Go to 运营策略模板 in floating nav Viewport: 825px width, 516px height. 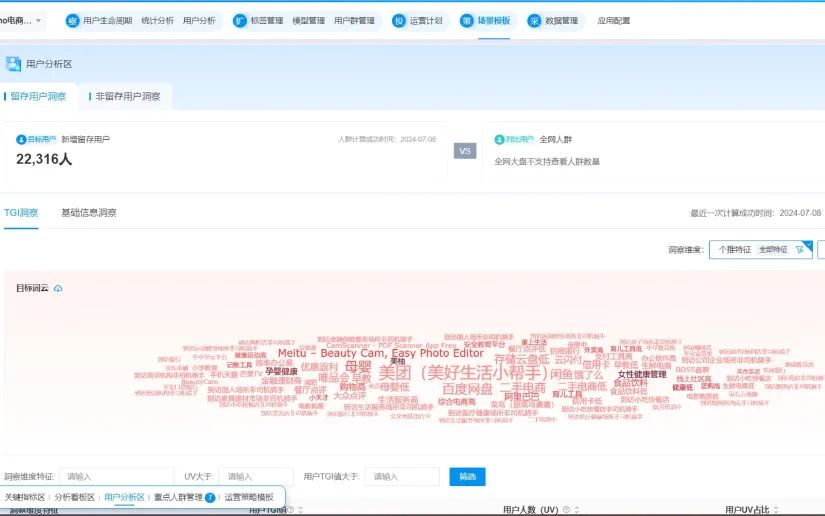pyautogui.click(x=249, y=497)
